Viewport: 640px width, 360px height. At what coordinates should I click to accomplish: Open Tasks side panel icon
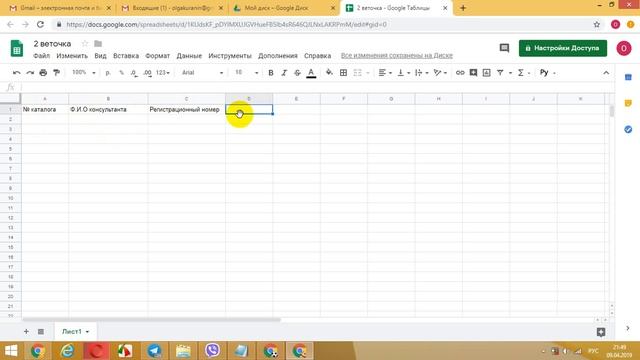[x=628, y=129]
